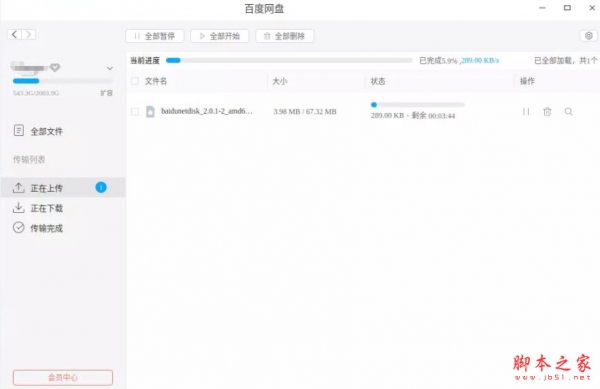The width and height of the screenshot is (600, 389).
Task: Toggle the select-all checkbox beside 文件名
Action: click(x=135, y=81)
